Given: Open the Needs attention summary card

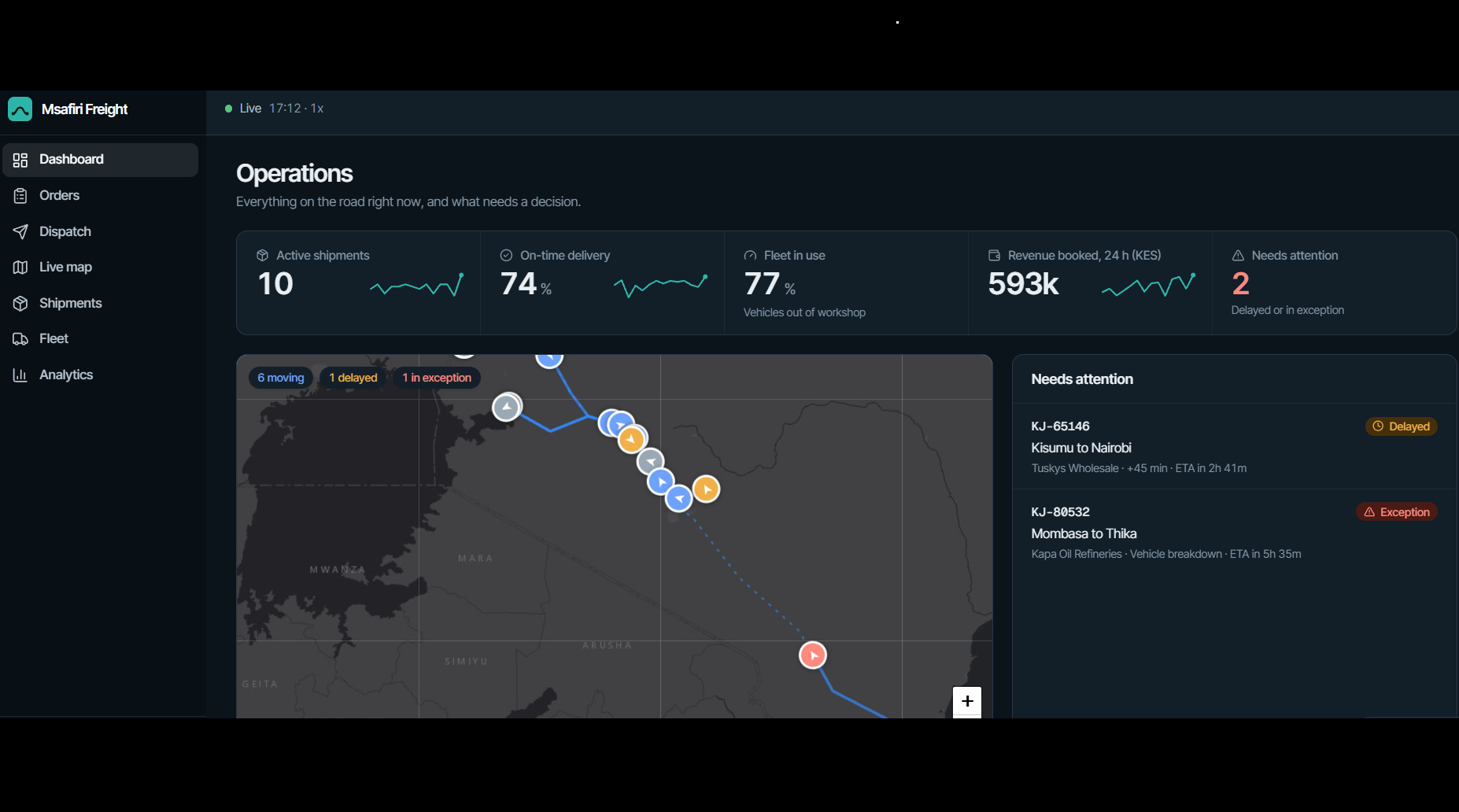Looking at the screenshot, I should tap(1335, 282).
